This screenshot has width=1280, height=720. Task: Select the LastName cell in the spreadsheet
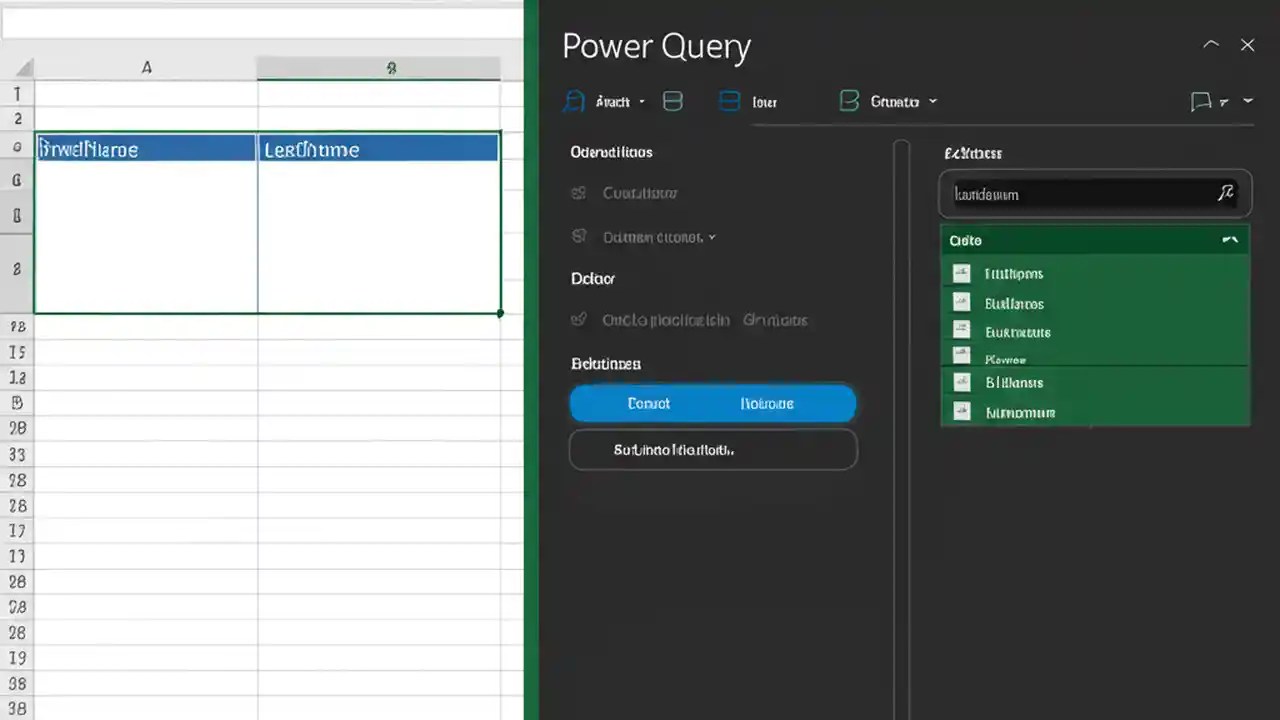coord(378,149)
